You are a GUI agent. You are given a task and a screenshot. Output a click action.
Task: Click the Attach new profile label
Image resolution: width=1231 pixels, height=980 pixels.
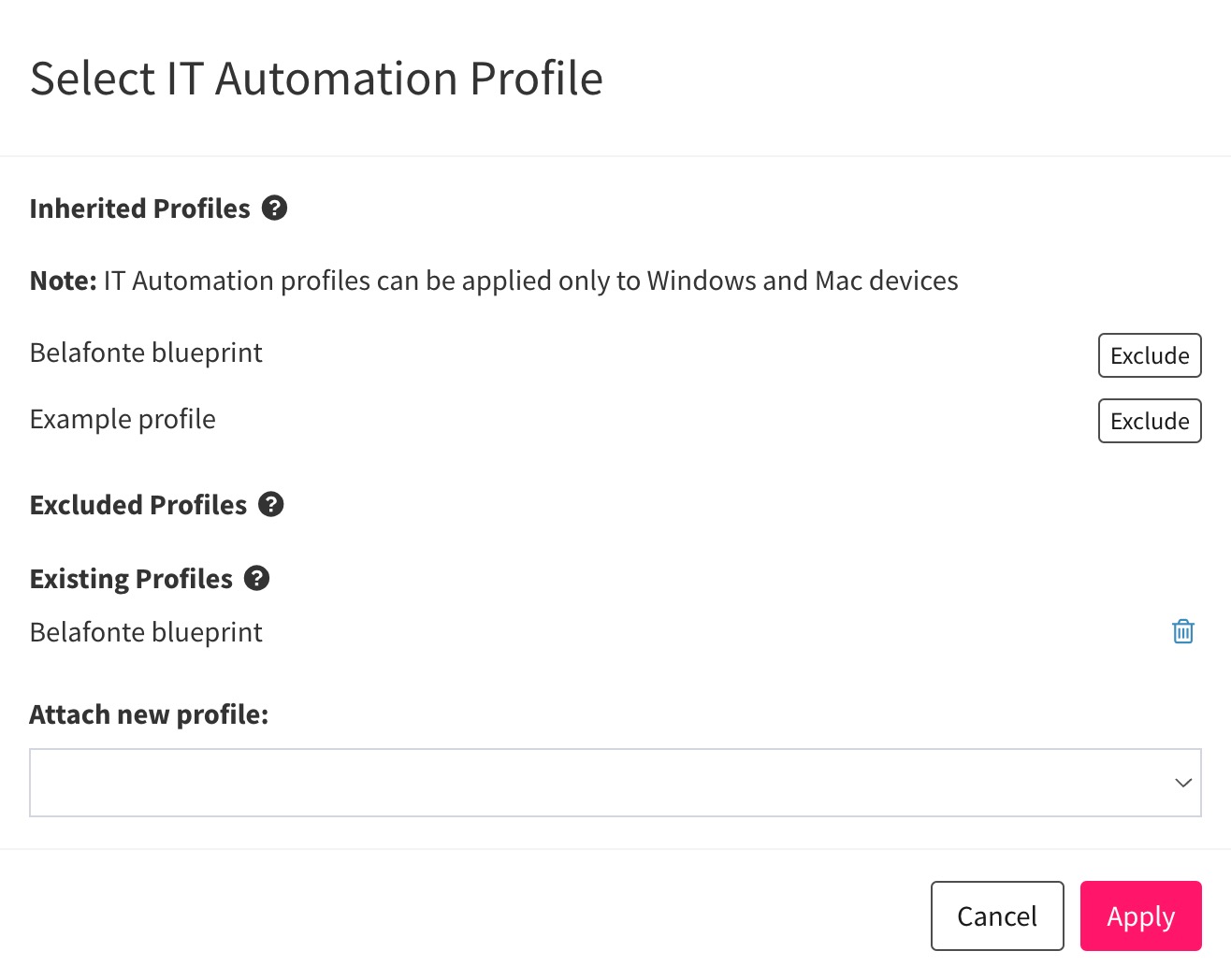[x=149, y=713]
